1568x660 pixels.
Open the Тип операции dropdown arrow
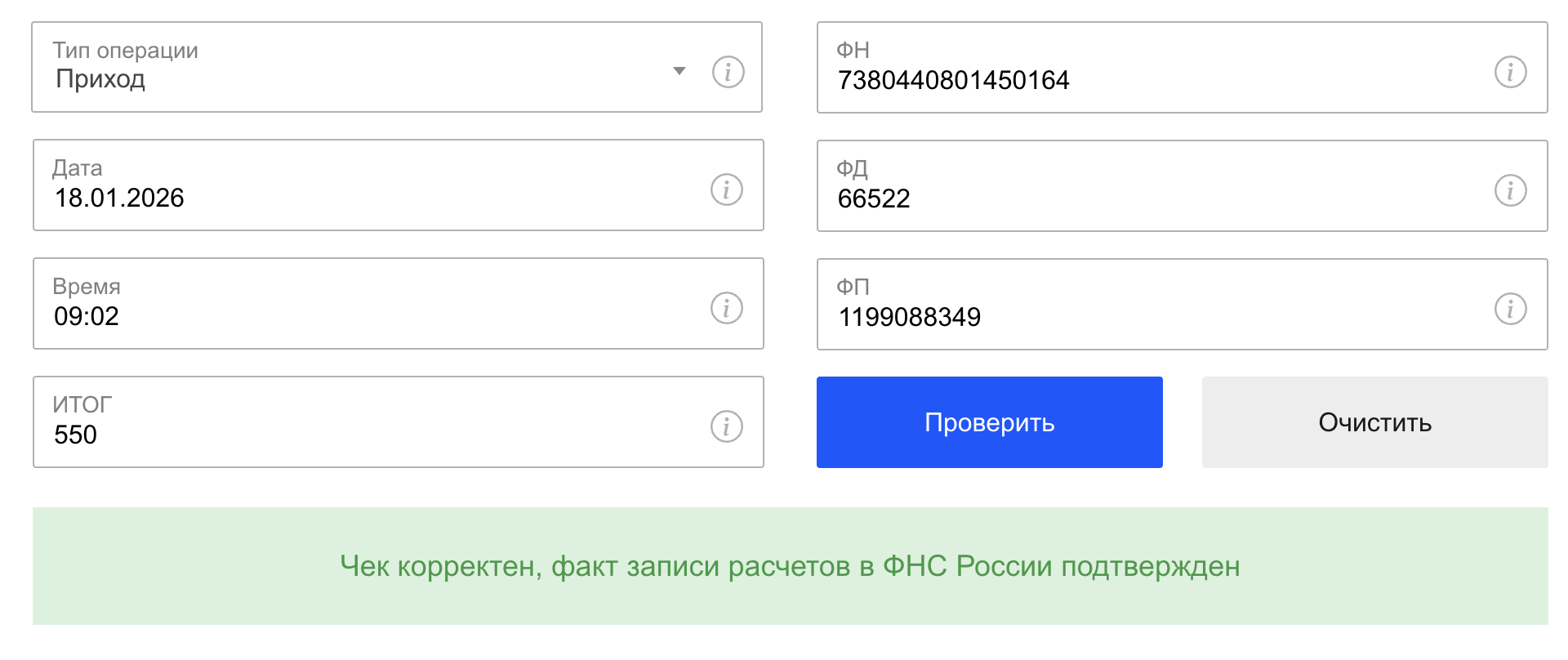pos(679,71)
